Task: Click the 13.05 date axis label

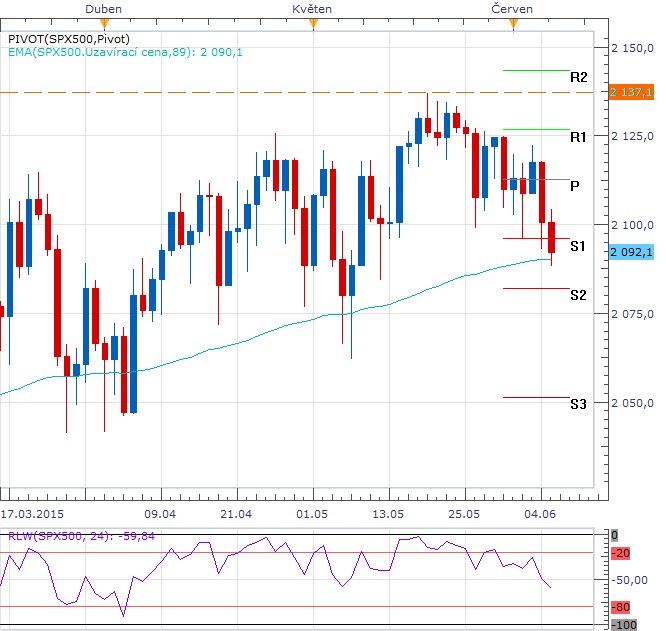Action: tap(388, 514)
